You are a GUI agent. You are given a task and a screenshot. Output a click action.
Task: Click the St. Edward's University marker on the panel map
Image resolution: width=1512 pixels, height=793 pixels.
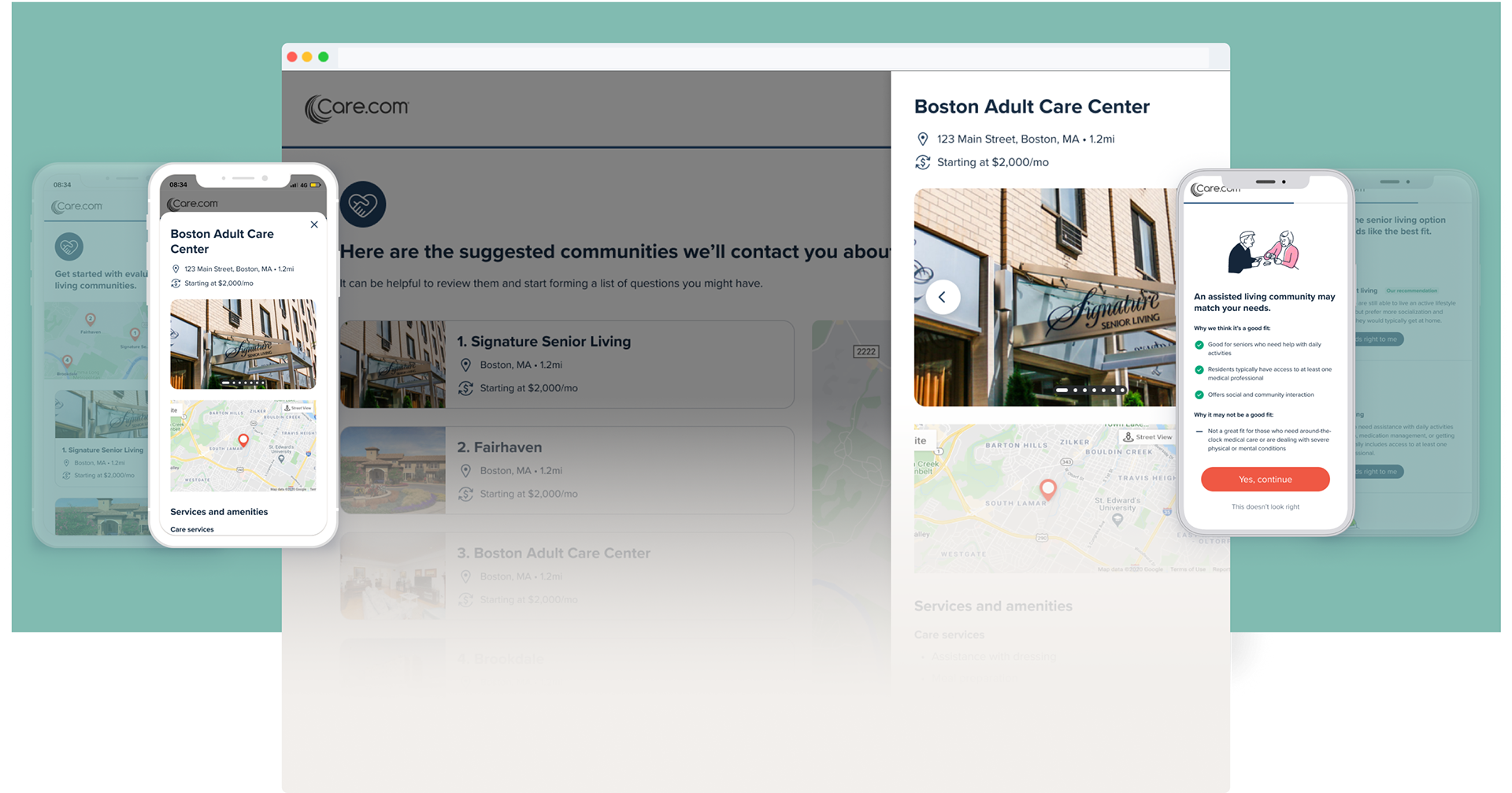tap(1117, 519)
